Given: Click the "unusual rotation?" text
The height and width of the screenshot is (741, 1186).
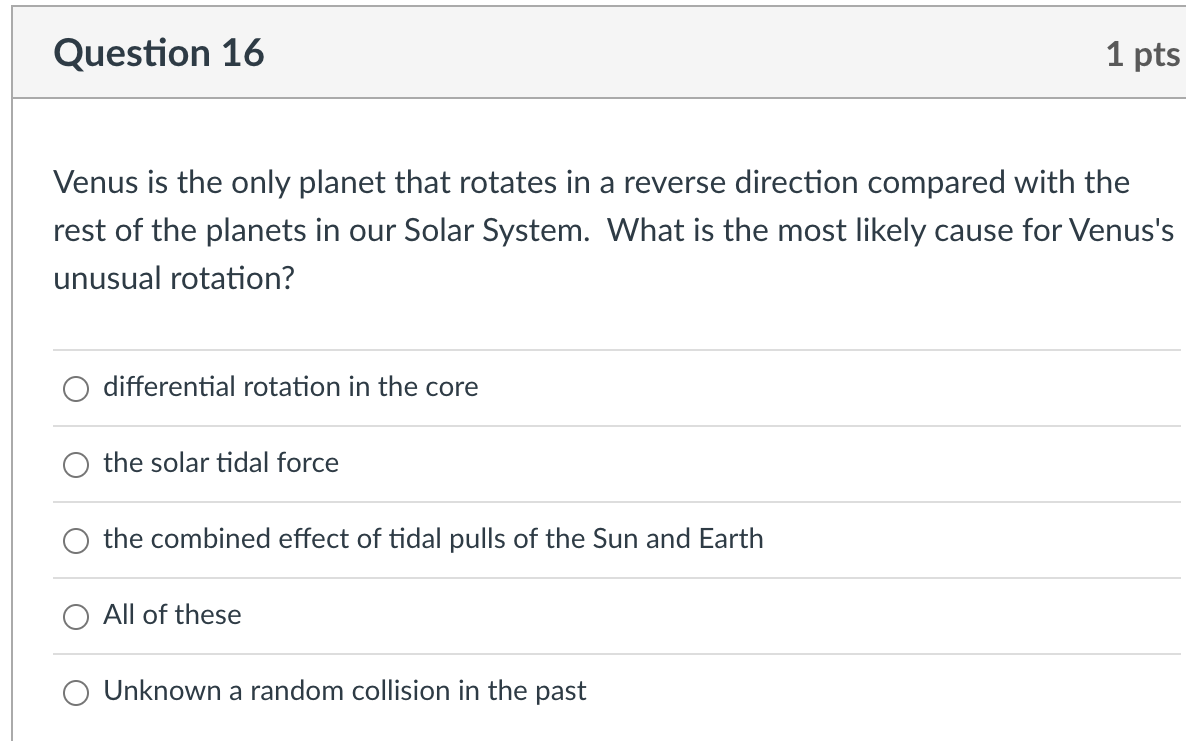Looking at the screenshot, I should [174, 279].
